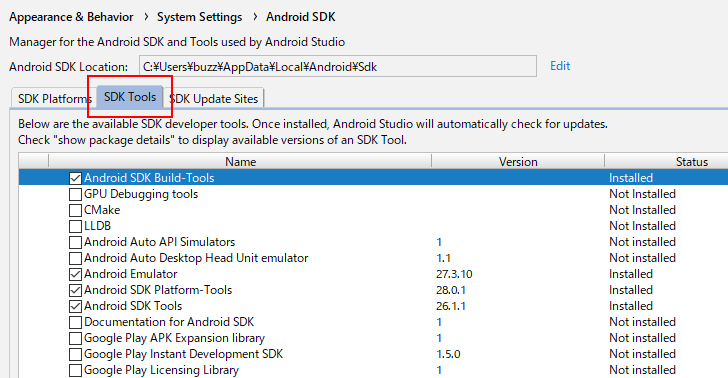
Task: Toggle the Android SDK Build-Tools checkbox
Action: (x=75, y=178)
